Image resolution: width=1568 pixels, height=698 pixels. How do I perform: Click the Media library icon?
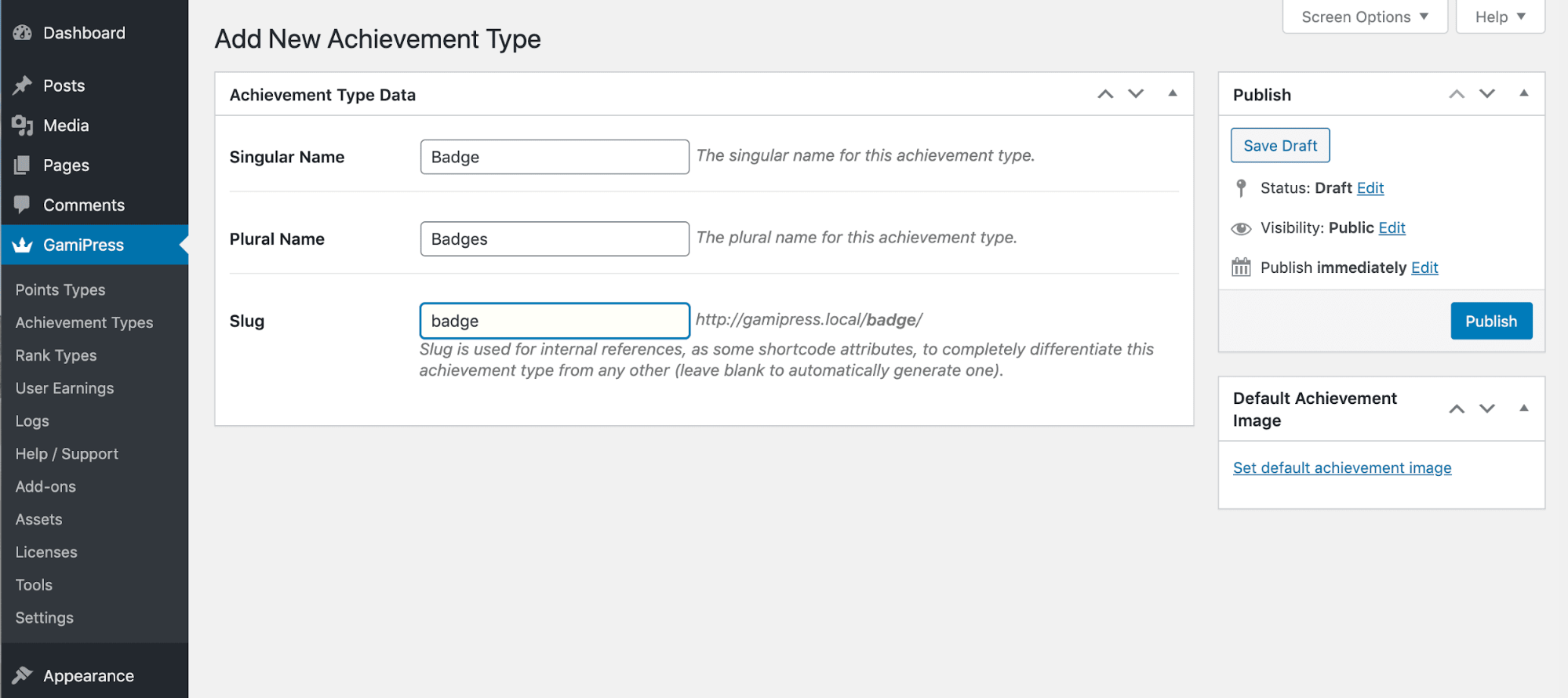pyautogui.click(x=22, y=125)
